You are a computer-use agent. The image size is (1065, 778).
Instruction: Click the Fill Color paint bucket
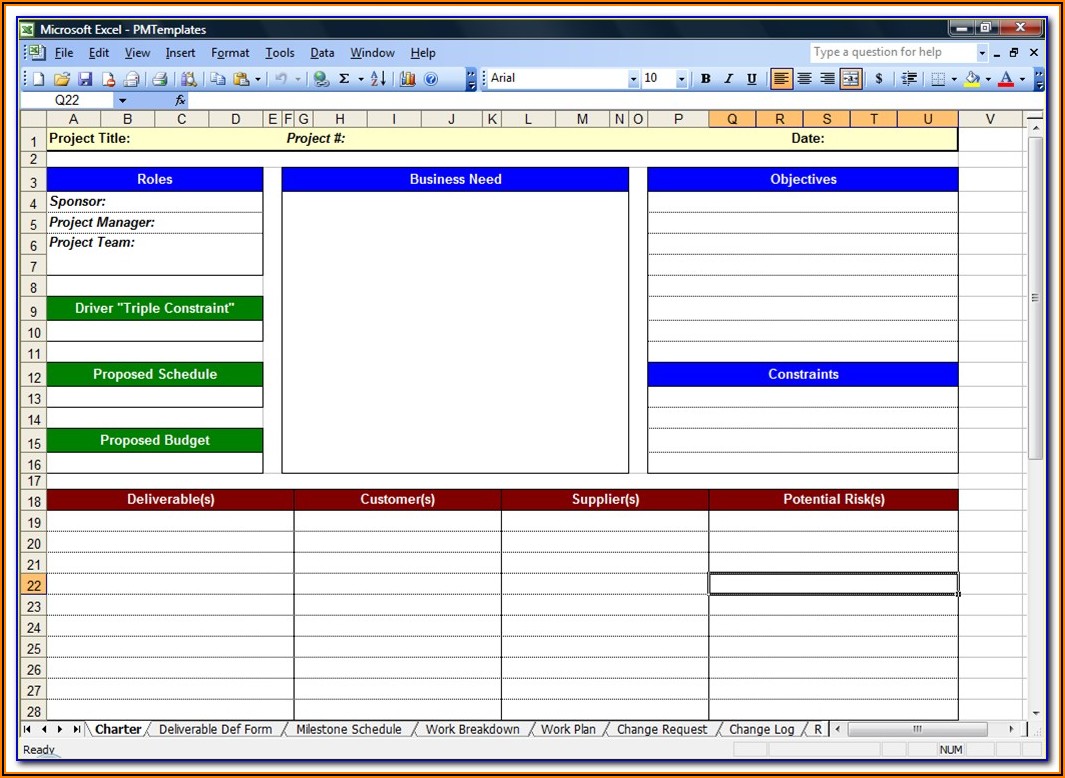[x=971, y=79]
